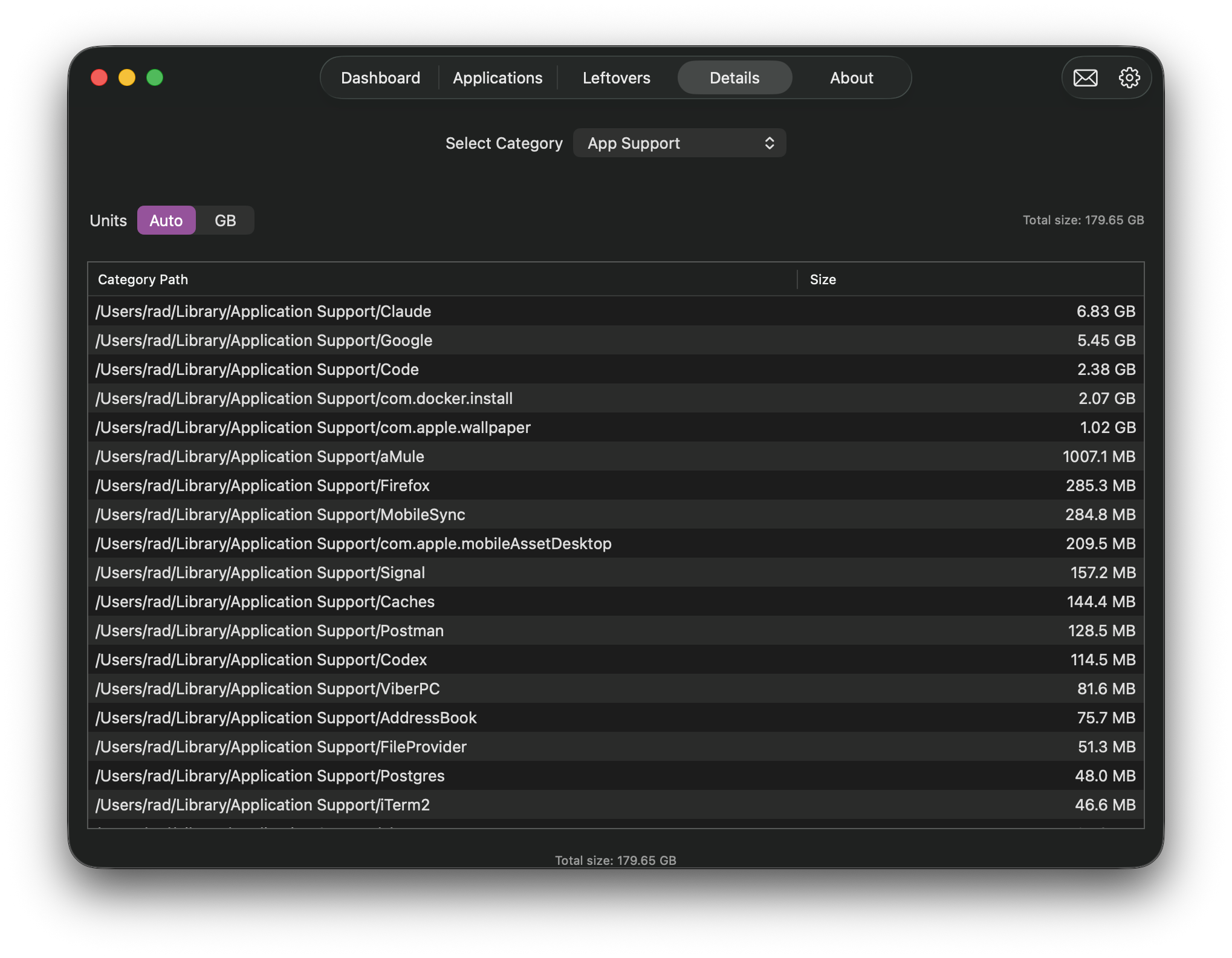
Task: Maximize the window with green button
Action: (155, 78)
